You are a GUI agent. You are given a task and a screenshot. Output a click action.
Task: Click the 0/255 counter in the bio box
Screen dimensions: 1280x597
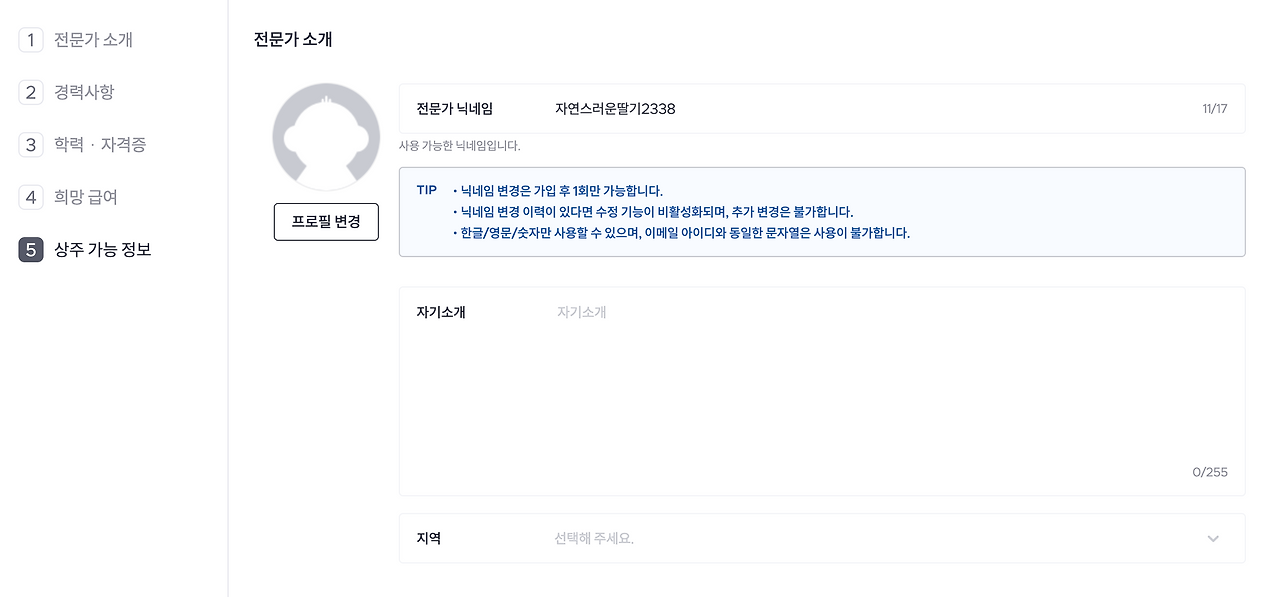[1211, 471]
